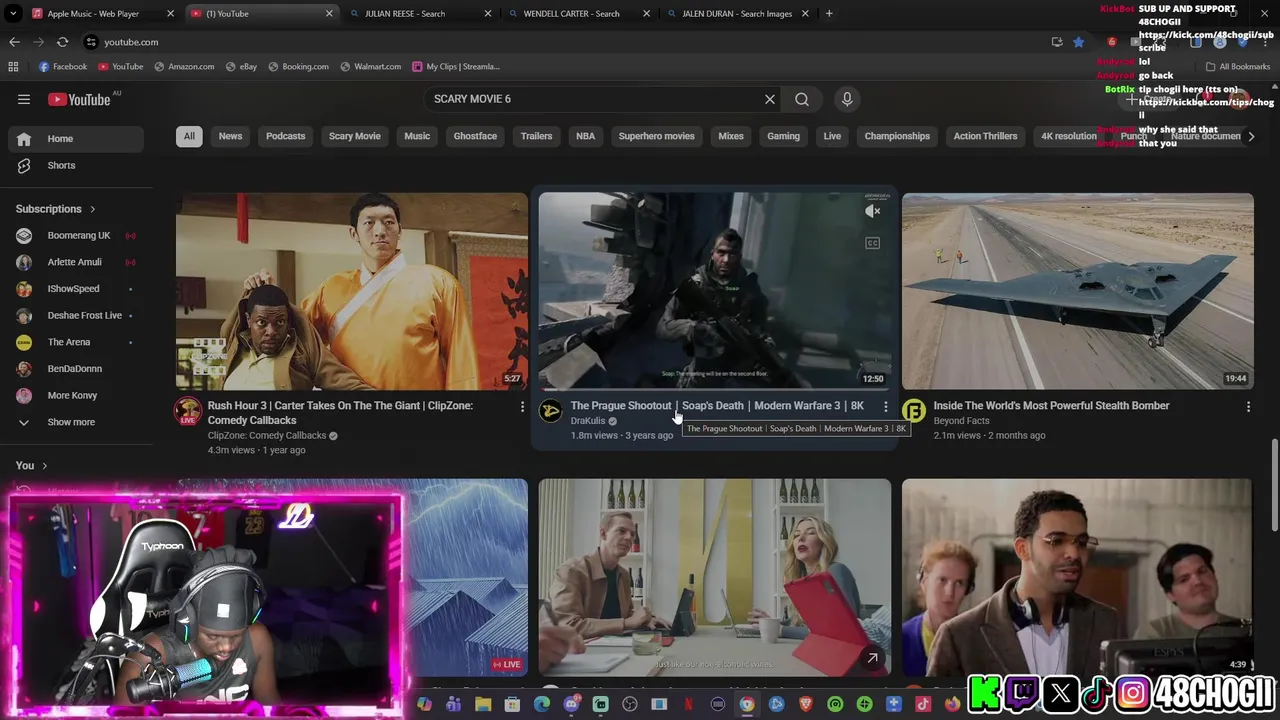Open the YouTube guide hamburger menu
This screenshot has height=720, width=1280.
(24, 99)
